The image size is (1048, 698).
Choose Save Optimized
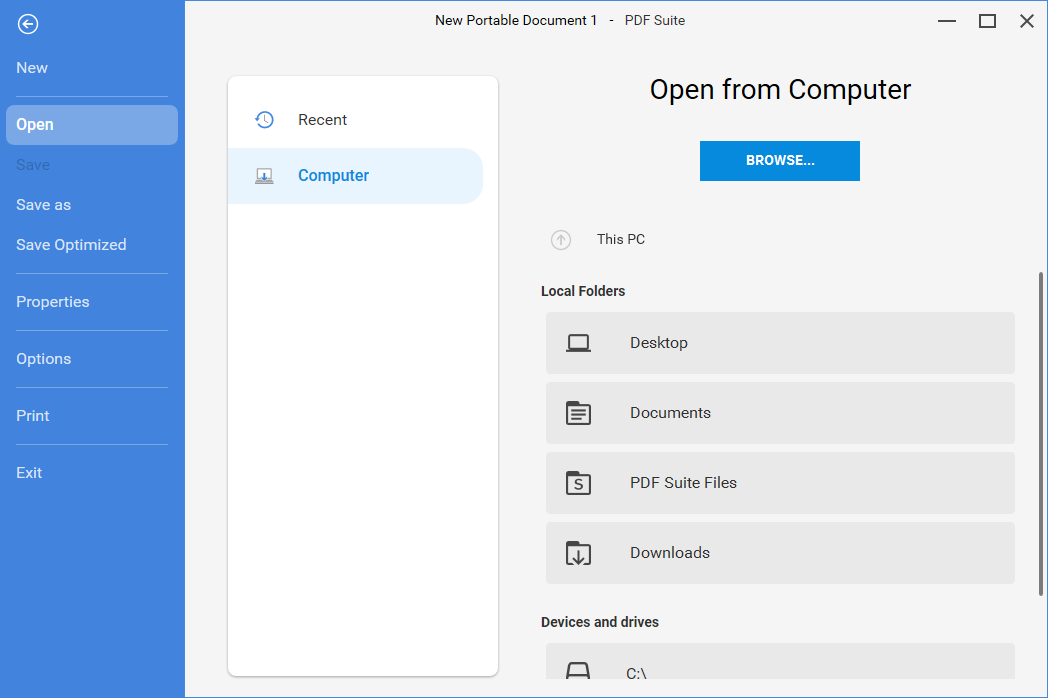[71, 245]
